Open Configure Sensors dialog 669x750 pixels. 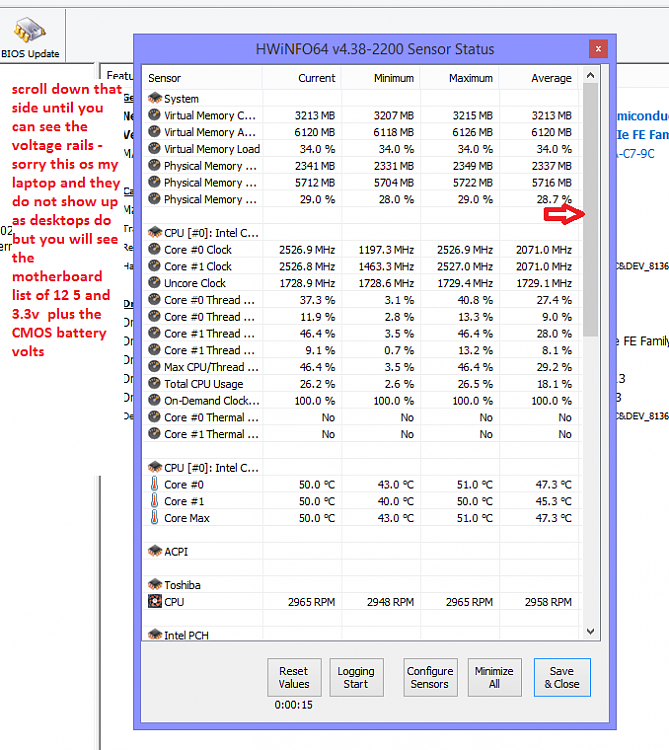(430, 677)
